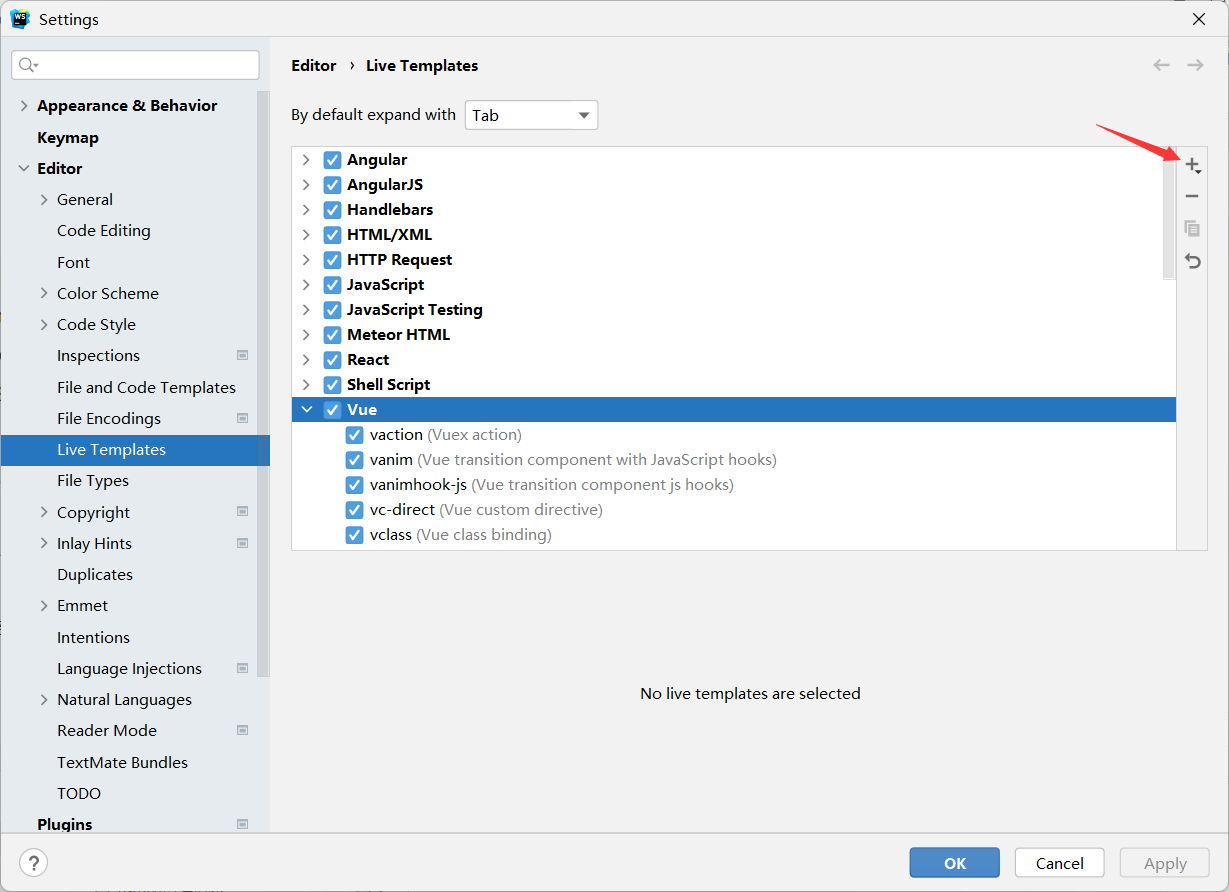The height and width of the screenshot is (892, 1229).
Task: Click the Add template plus icon
Action: pyautogui.click(x=1191, y=165)
